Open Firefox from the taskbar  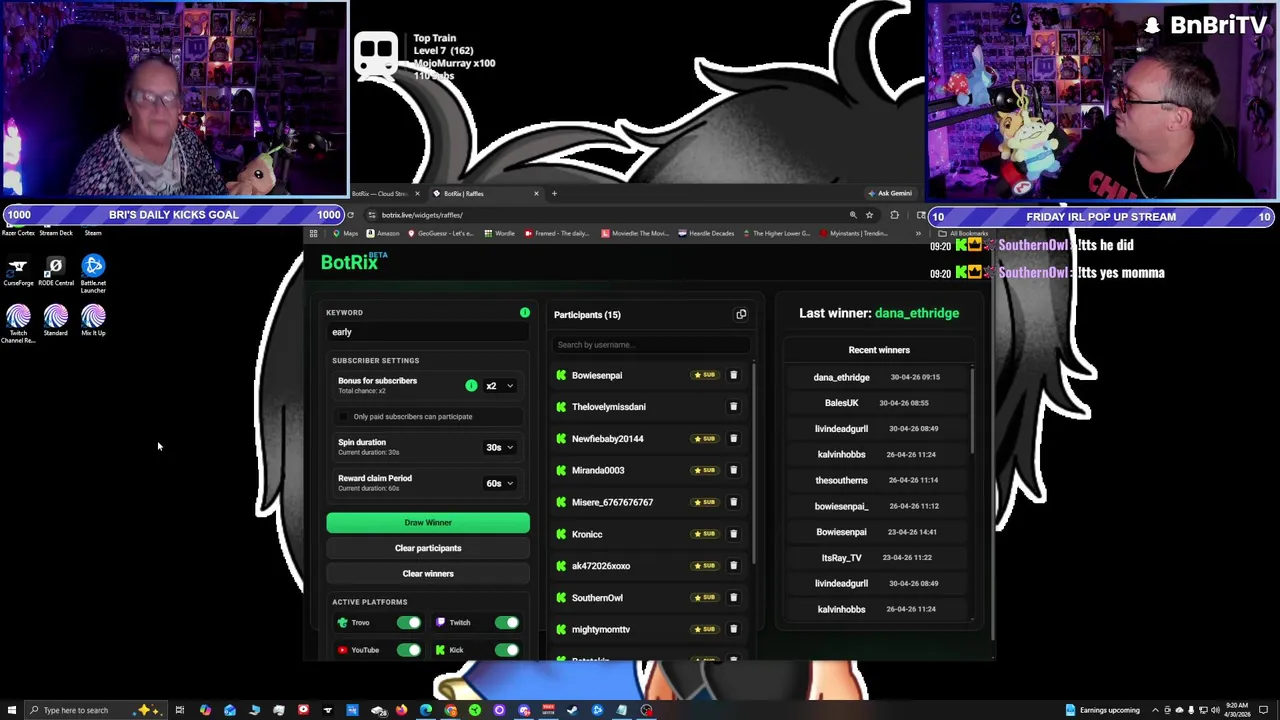(x=401, y=710)
